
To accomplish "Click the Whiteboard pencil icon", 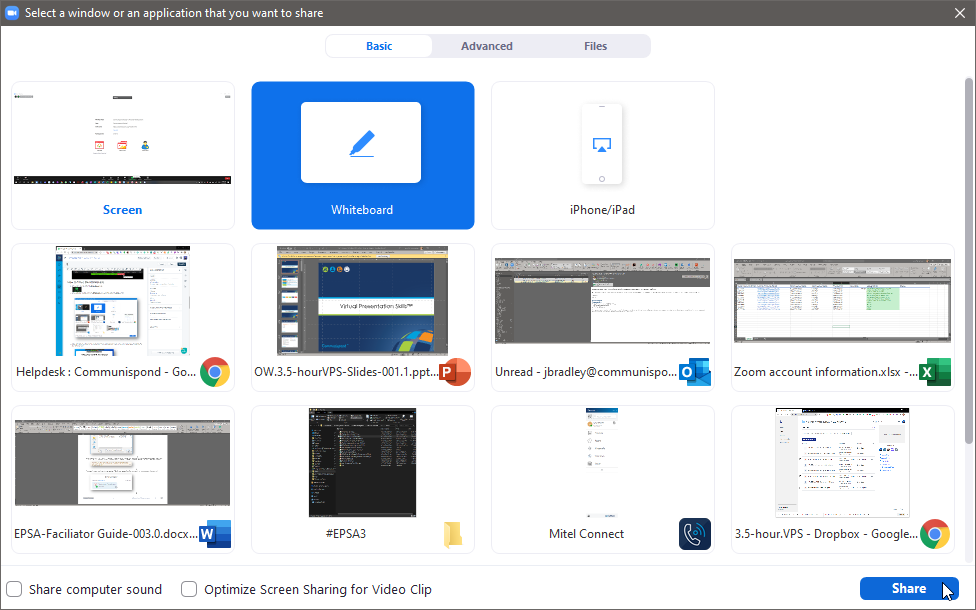I will click(x=362, y=144).
